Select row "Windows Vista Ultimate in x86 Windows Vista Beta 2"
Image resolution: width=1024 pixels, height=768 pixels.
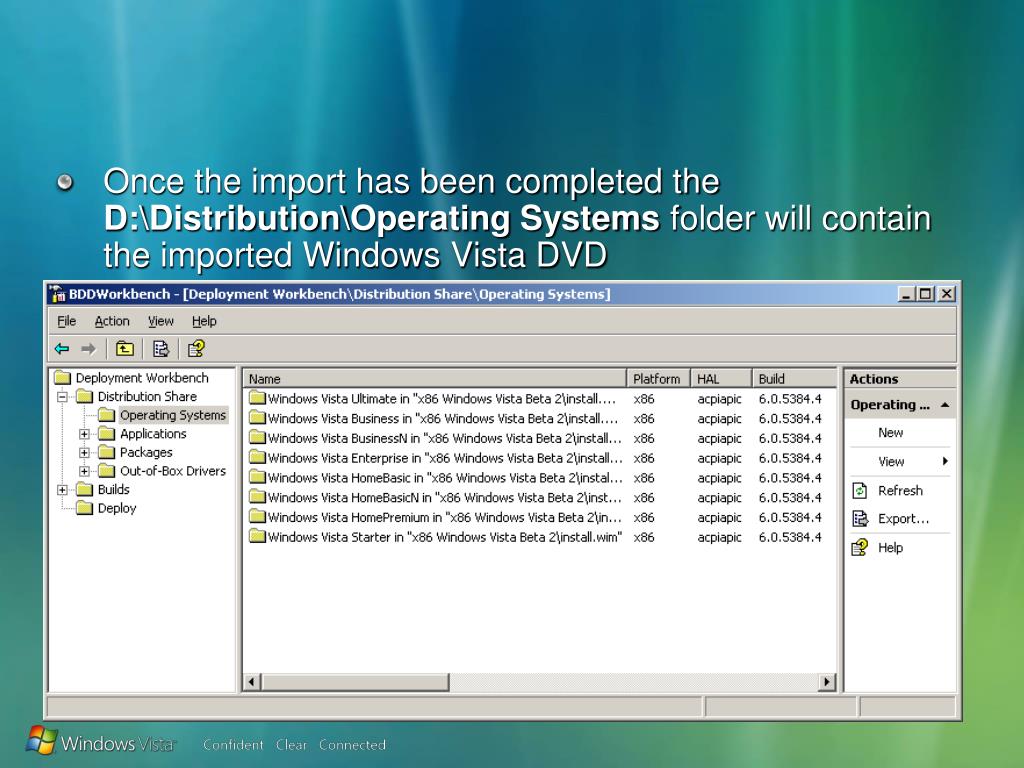[x=539, y=398]
